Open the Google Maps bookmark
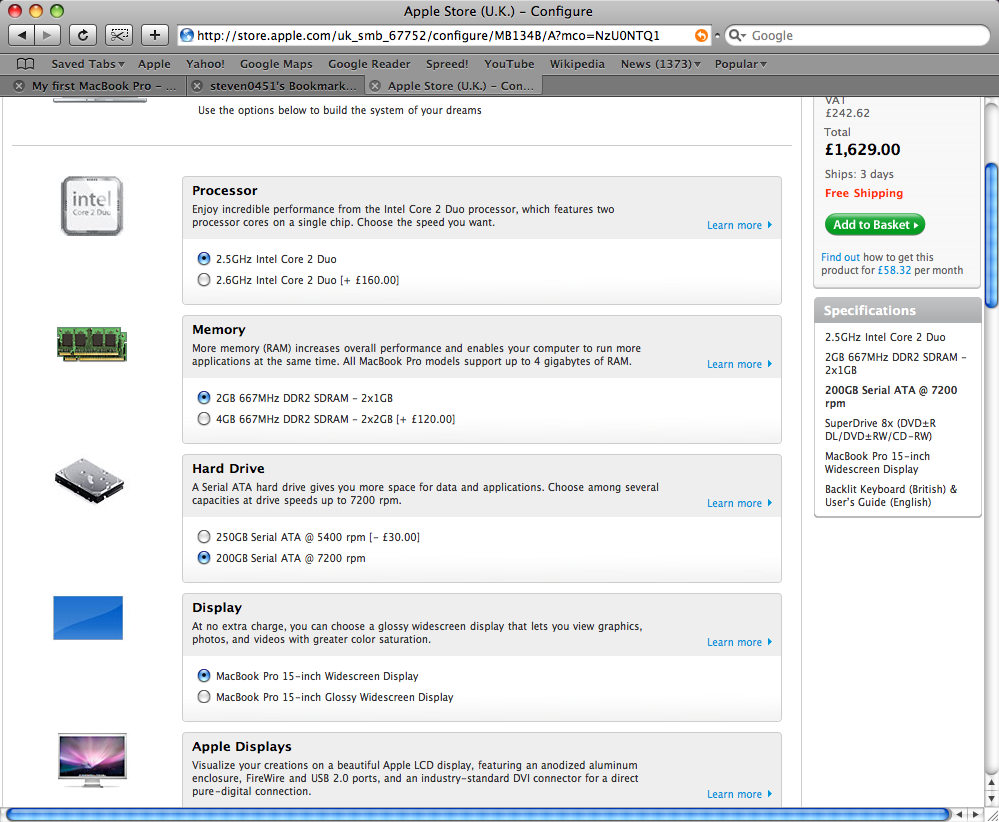This screenshot has height=822, width=999. [276, 64]
